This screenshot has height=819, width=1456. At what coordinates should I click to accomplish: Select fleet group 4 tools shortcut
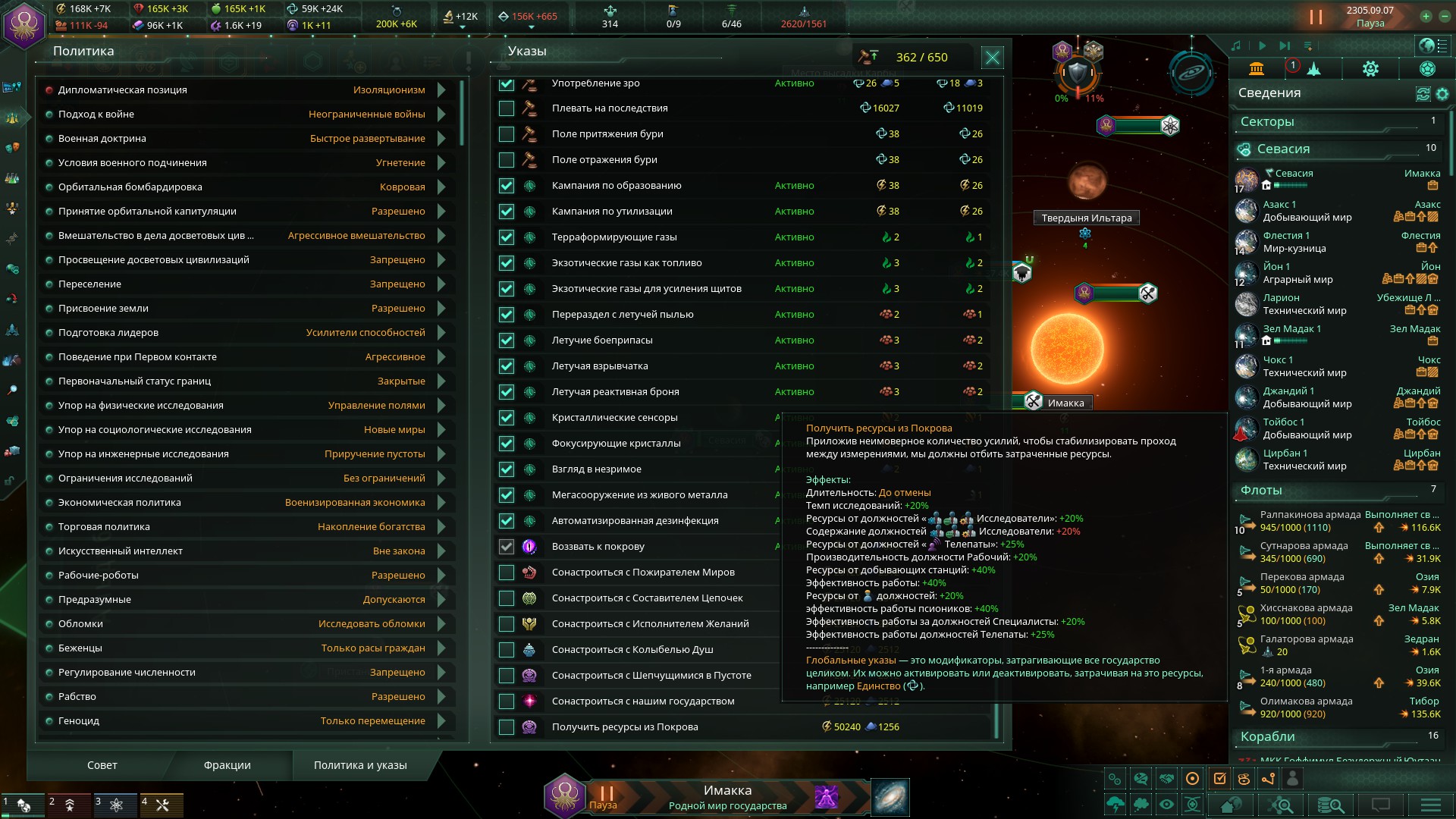(160, 805)
